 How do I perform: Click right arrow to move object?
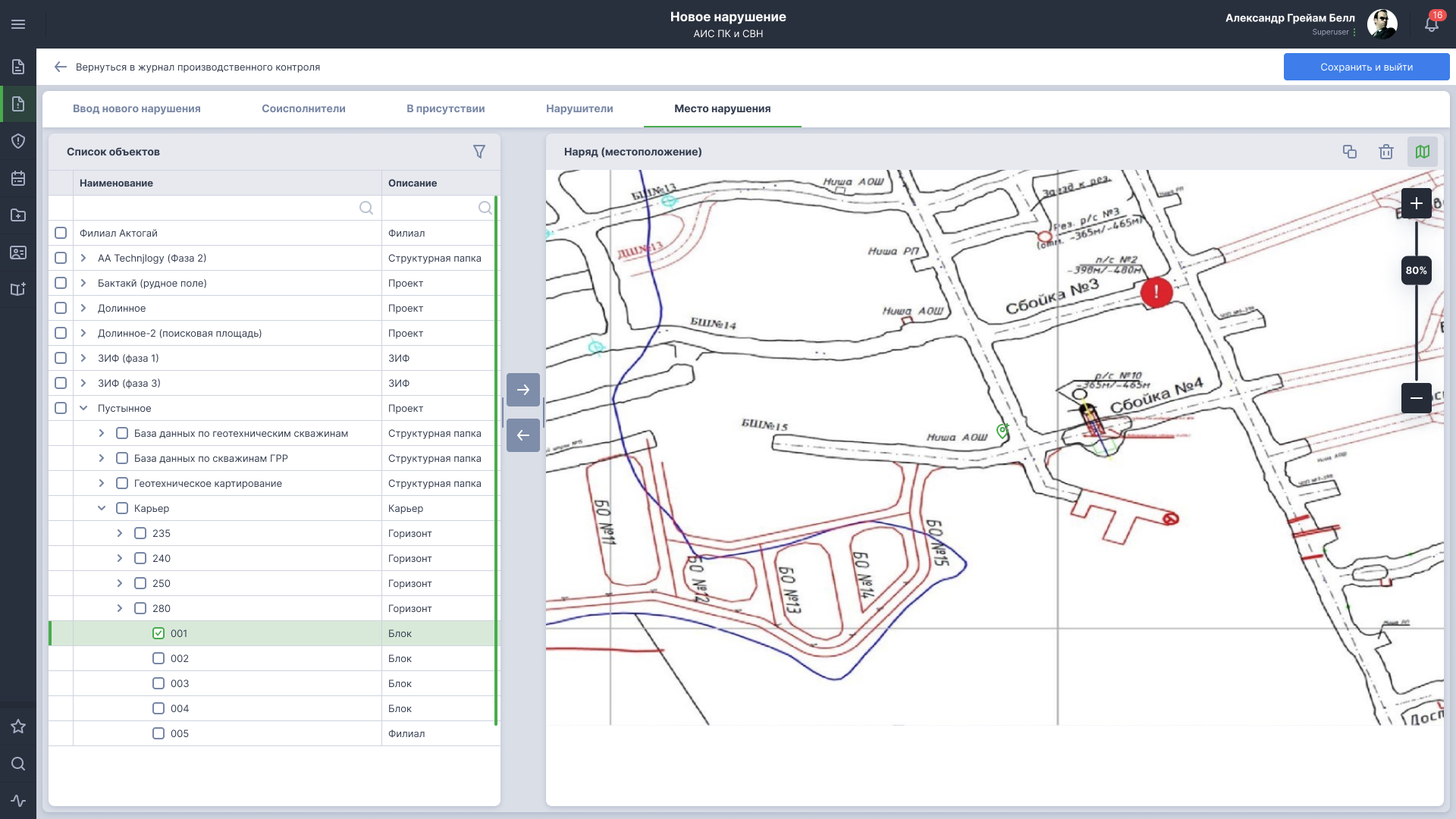(523, 390)
